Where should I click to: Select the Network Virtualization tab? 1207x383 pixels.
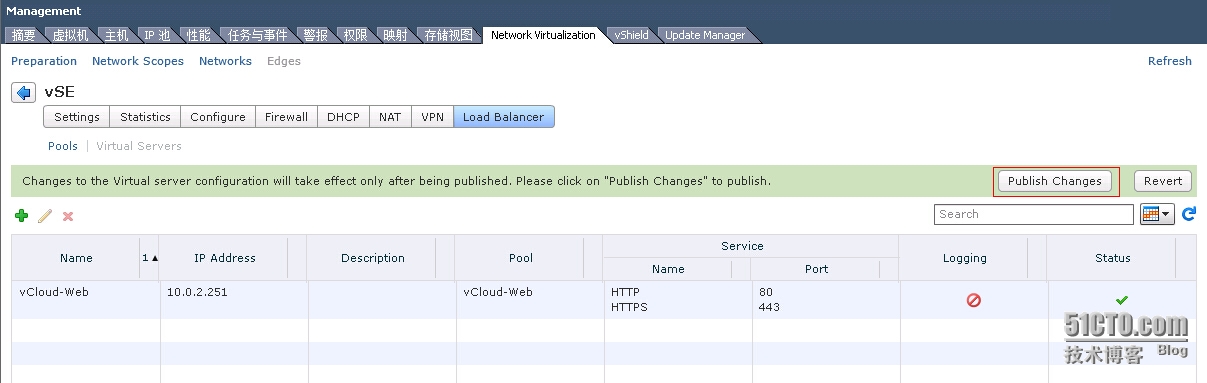pyautogui.click(x=543, y=35)
